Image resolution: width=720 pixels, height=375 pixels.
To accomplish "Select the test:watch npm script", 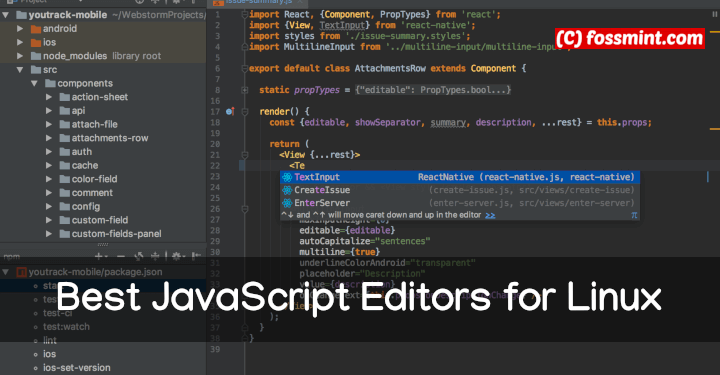I will pyautogui.click(x=67, y=327).
